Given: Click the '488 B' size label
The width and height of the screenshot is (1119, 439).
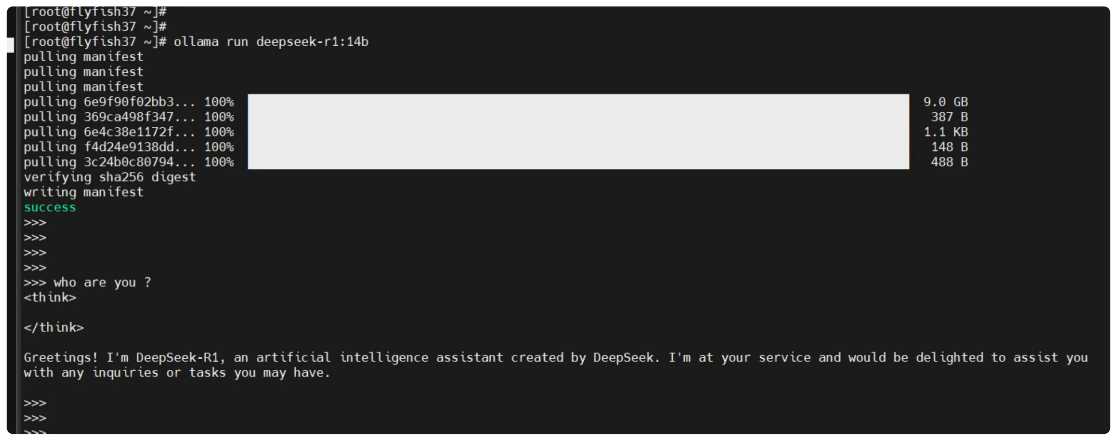Looking at the screenshot, I should (949, 162).
